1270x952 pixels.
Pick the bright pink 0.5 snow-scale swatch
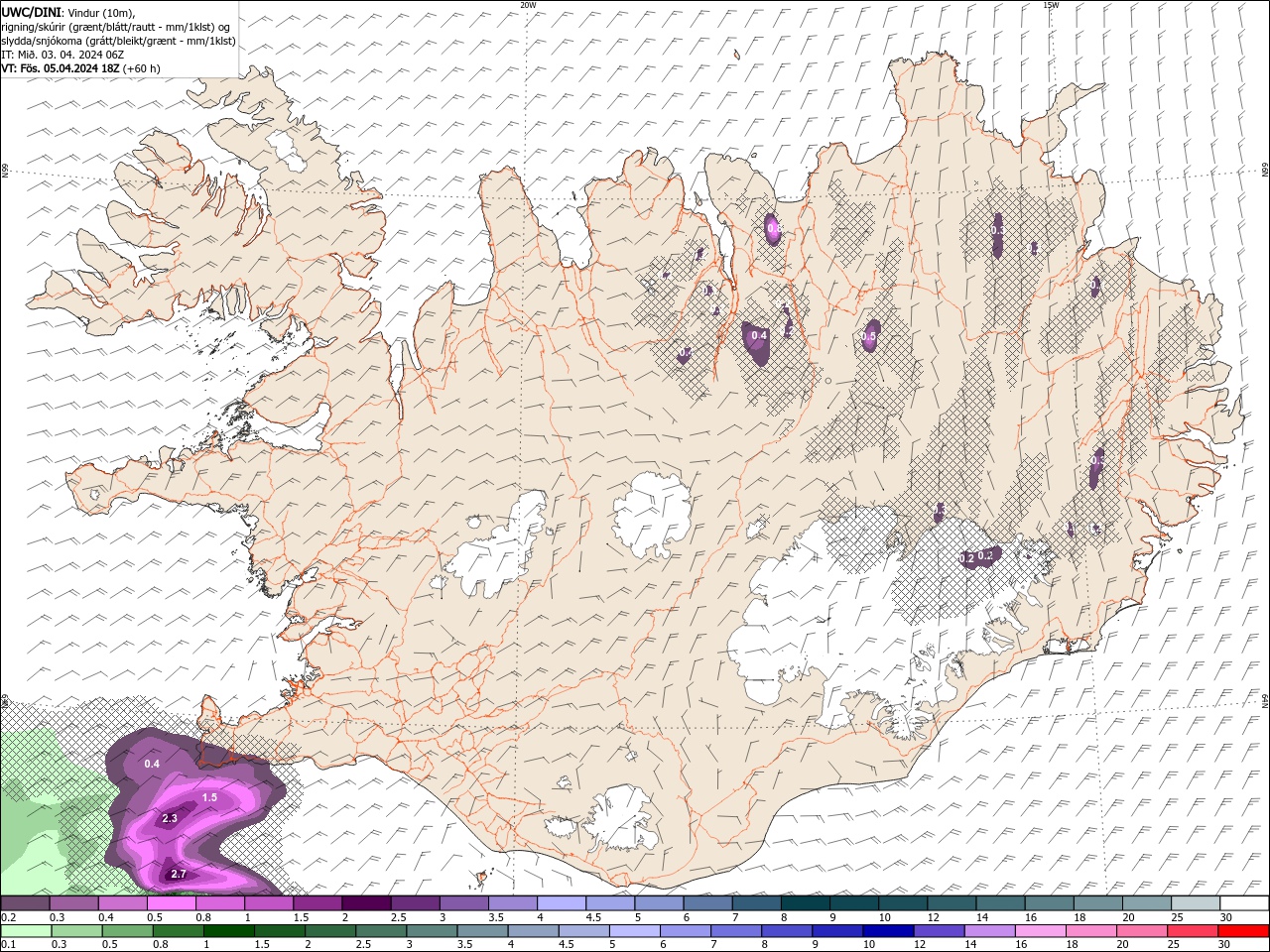click(171, 904)
